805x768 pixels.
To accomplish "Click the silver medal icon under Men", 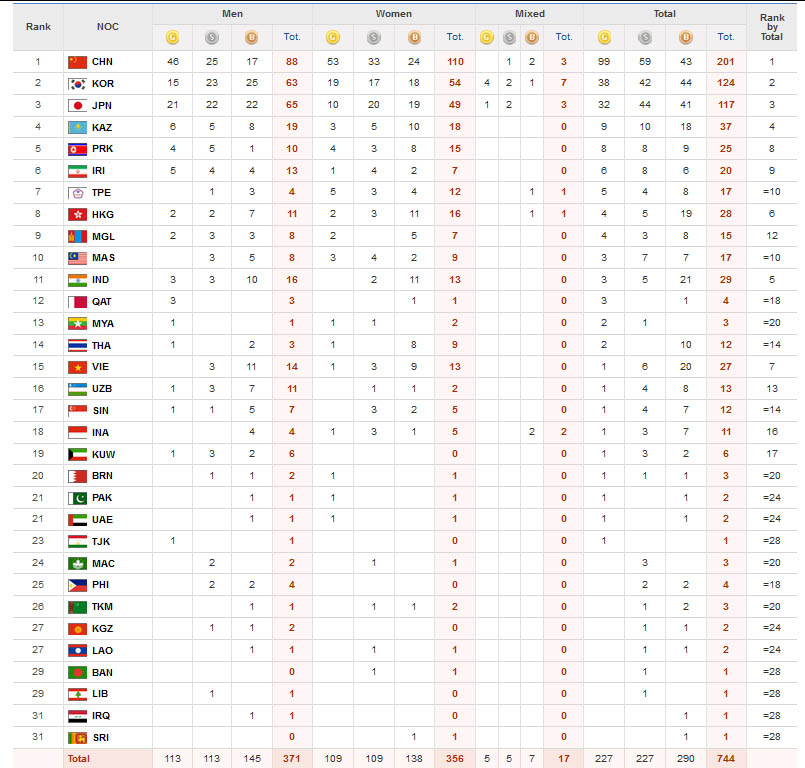I will click(x=212, y=38).
